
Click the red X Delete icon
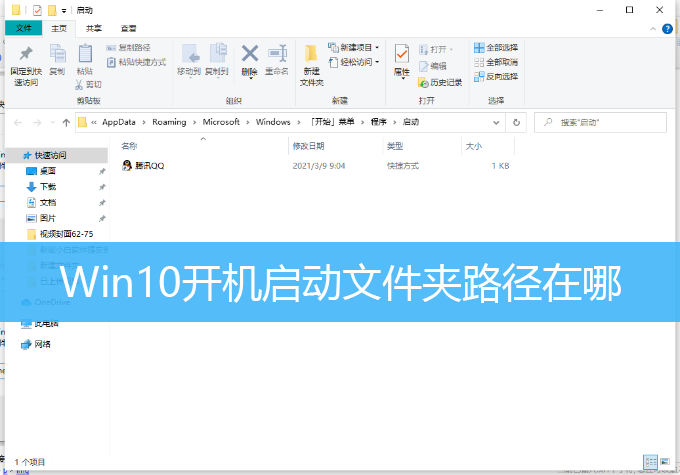250,54
